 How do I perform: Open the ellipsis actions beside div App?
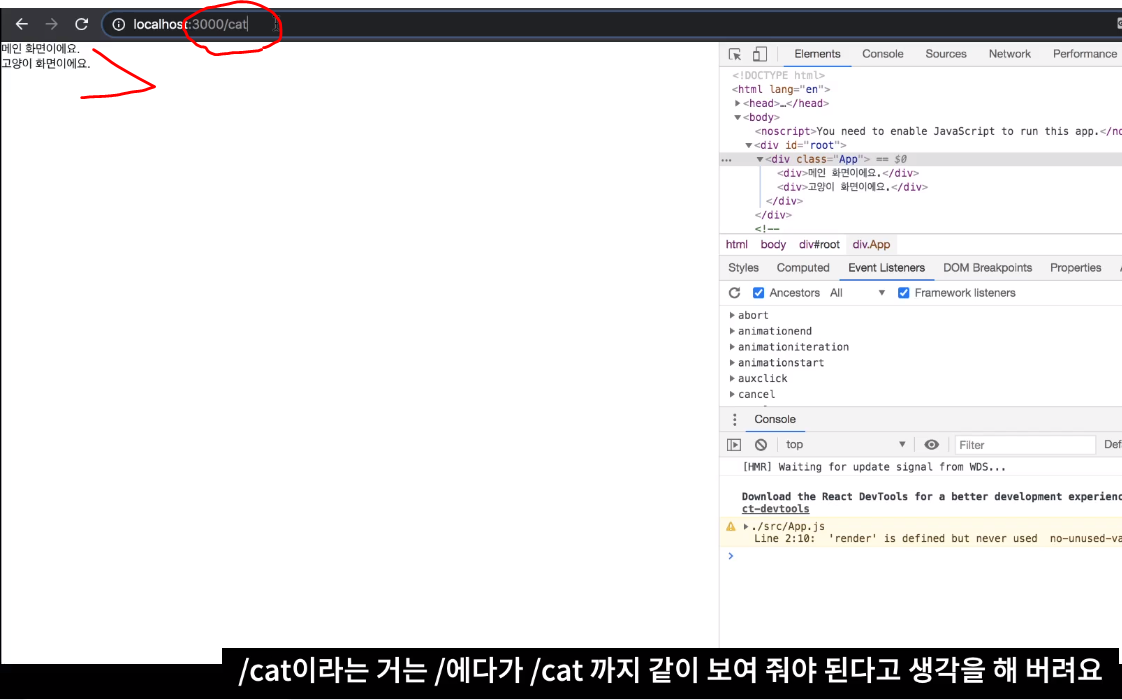coord(727,160)
